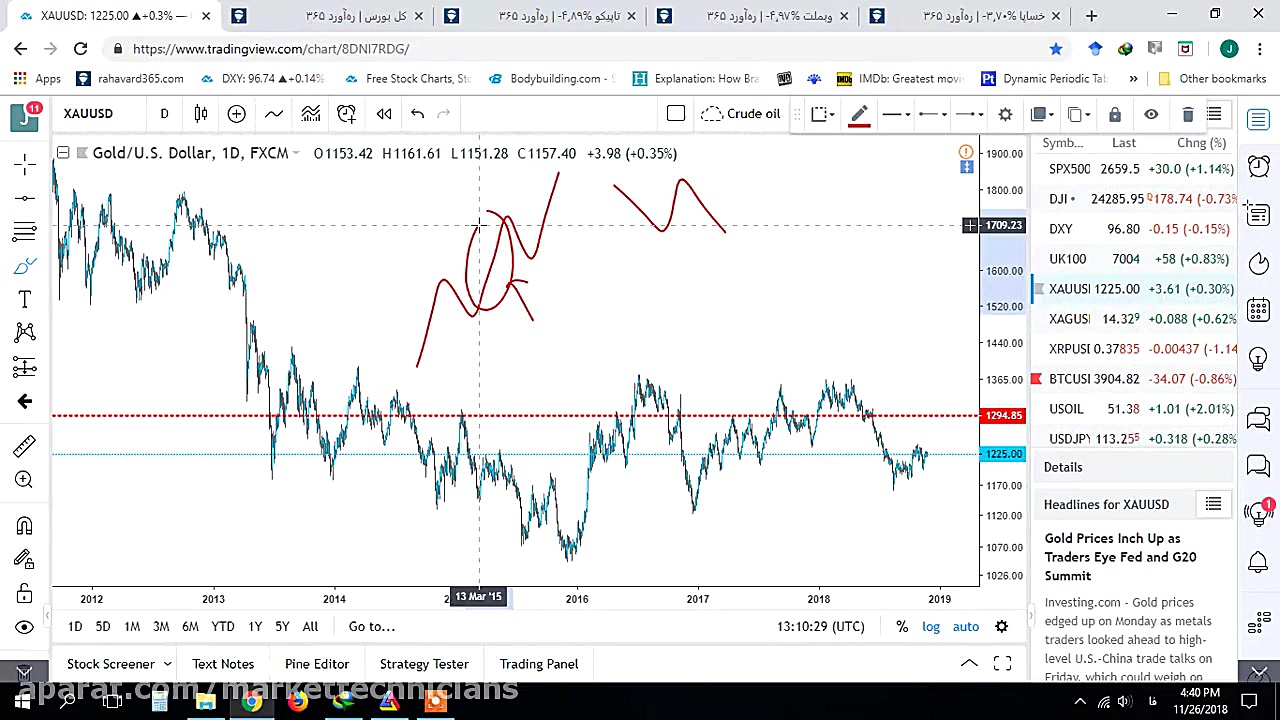Open the chart patterns tool
Image resolution: width=1280 pixels, height=720 pixels.
(25, 333)
